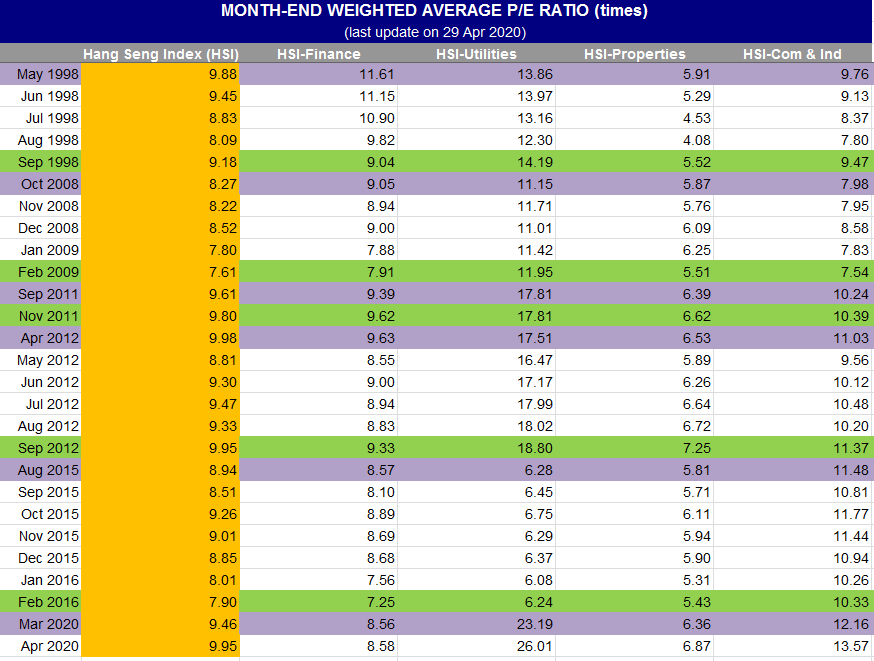Click the Dec 2008 row label
The height and width of the screenshot is (661, 874).
48,228
